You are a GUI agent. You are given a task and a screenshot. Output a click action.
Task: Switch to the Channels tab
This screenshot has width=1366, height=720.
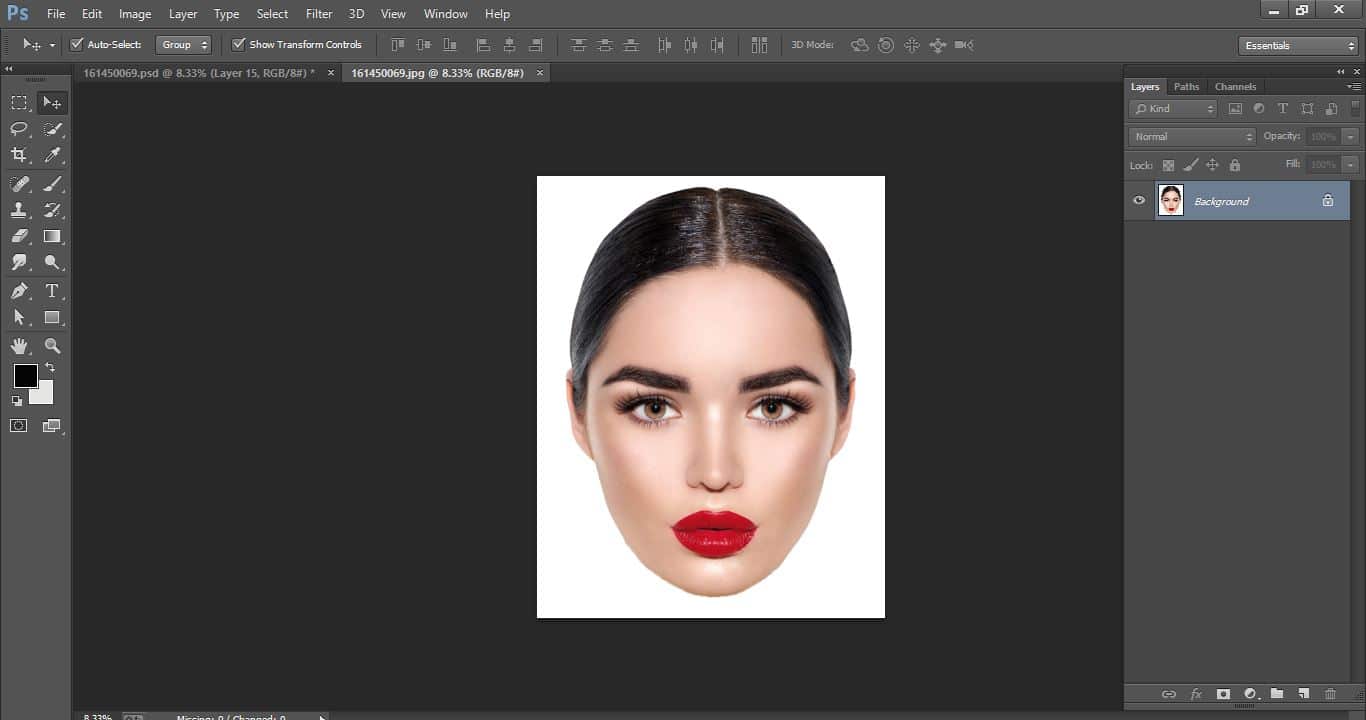point(1235,86)
